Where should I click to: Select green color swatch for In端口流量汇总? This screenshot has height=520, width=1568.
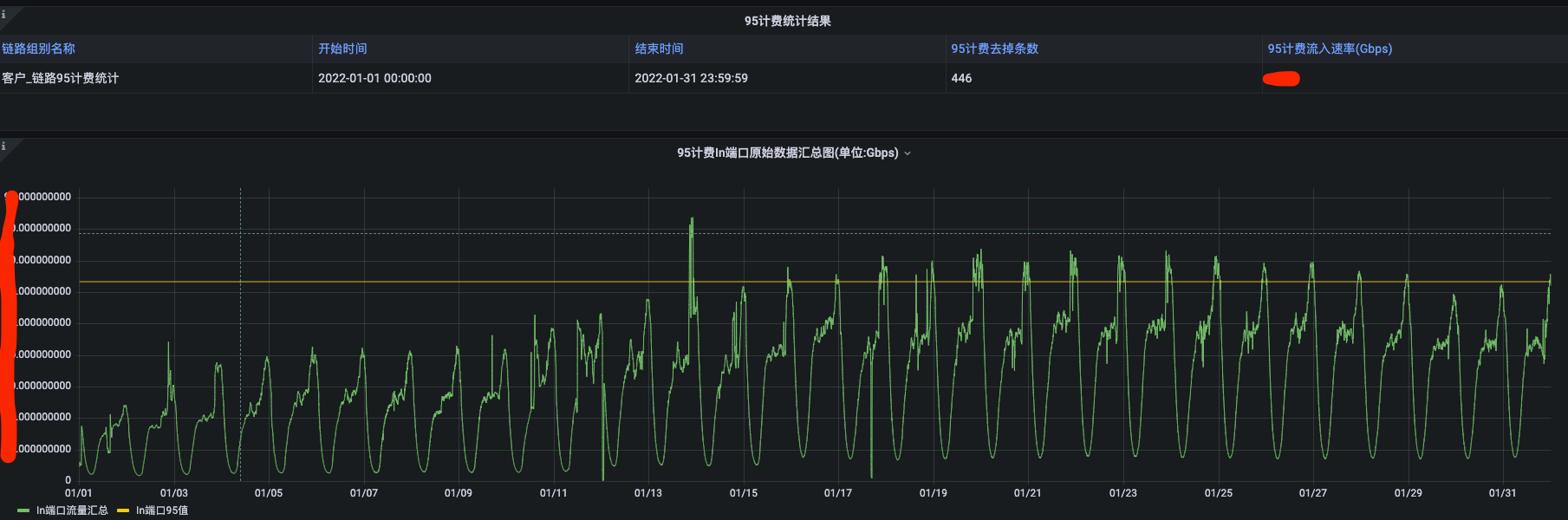(23, 510)
